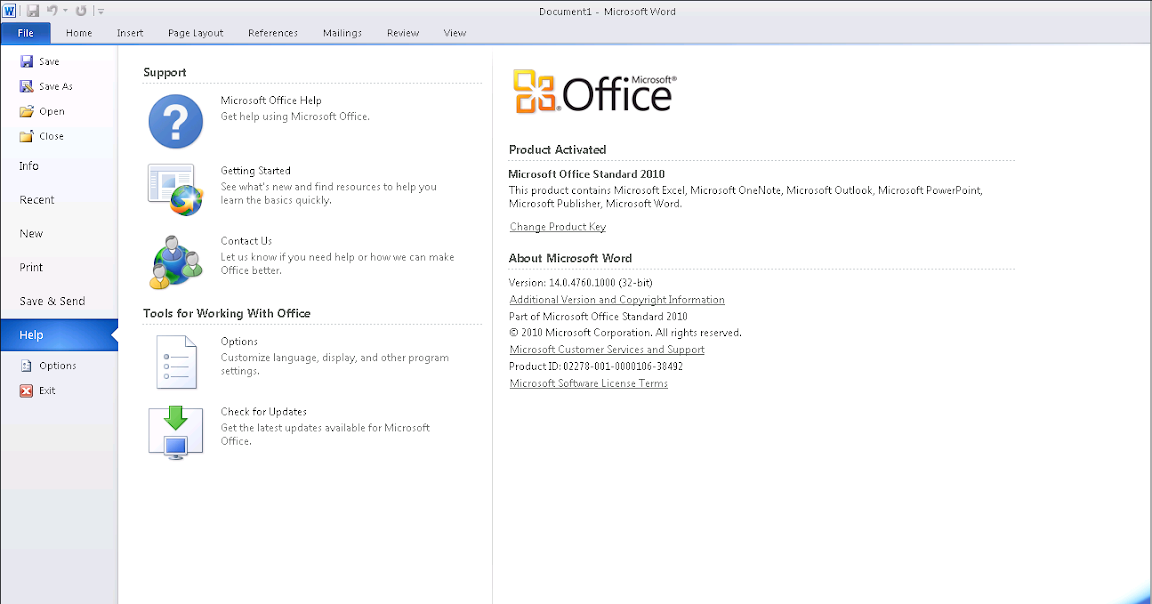Select Save As in the File menu
This screenshot has height=604, width=1152.
click(55, 87)
